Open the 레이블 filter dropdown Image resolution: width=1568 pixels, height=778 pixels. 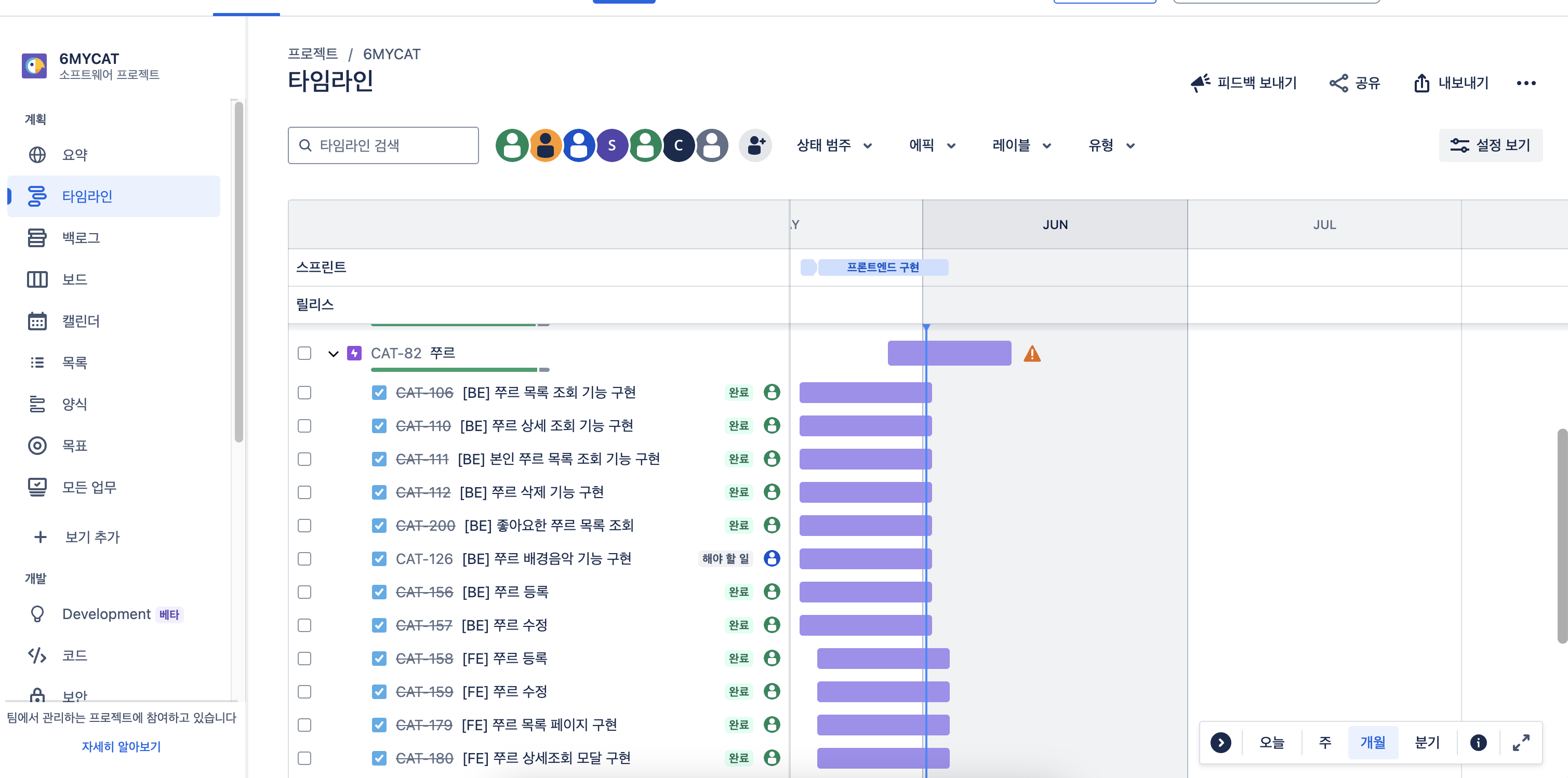1021,145
